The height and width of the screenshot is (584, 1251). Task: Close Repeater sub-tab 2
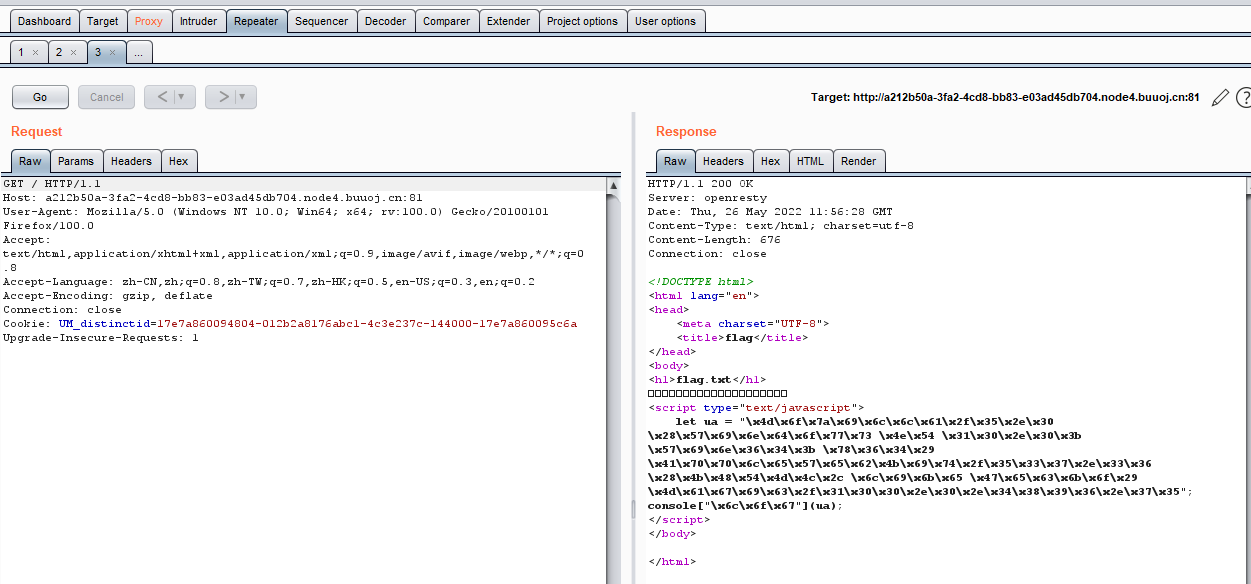[x=74, y=53]
